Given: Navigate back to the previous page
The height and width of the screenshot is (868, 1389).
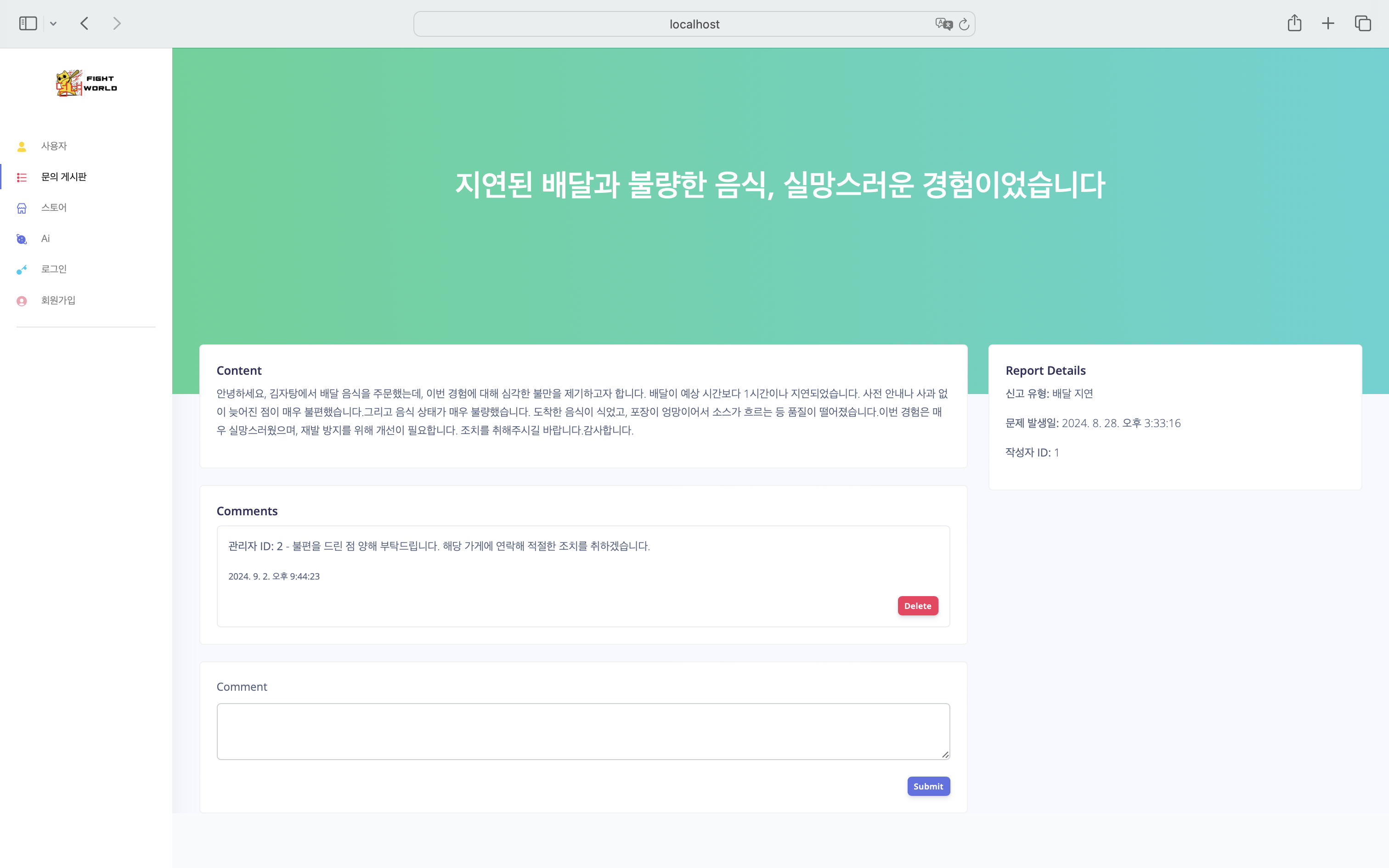Looking at the screenshot, I should point(85,23).
